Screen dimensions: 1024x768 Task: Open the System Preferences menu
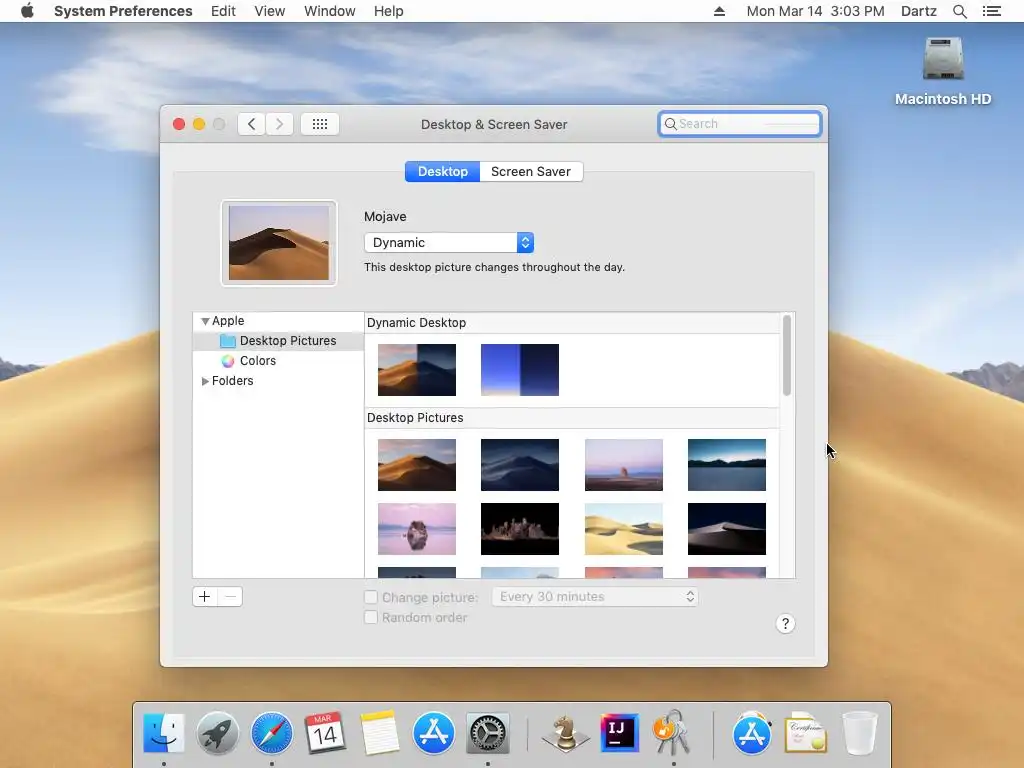[x=123, y=11]
